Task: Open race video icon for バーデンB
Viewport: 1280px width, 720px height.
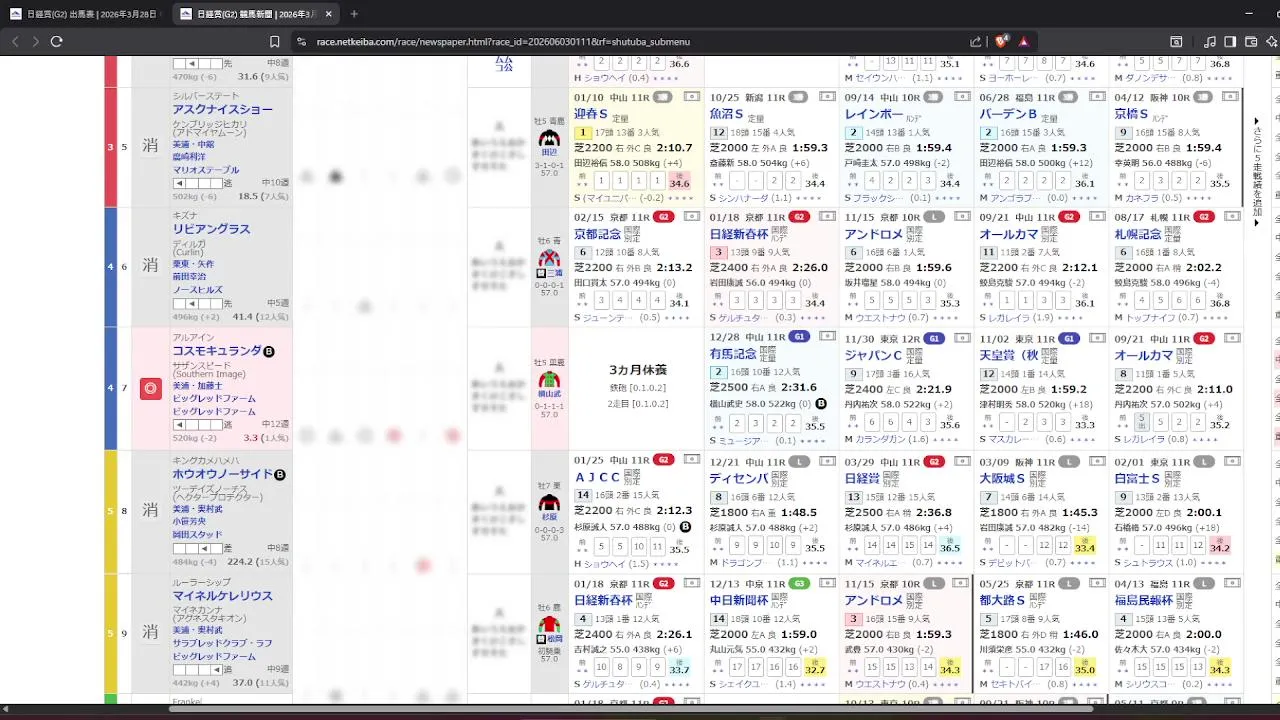Action: pyautogui.click(x=1097, y=97)
